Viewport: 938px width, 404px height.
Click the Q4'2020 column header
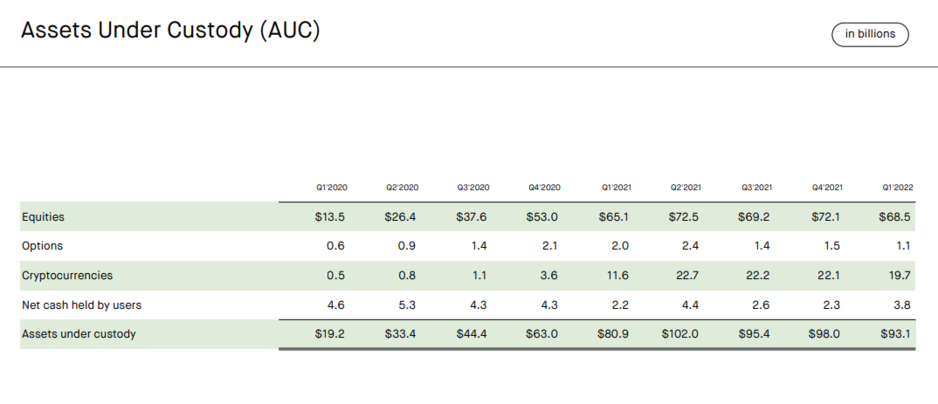544,187
